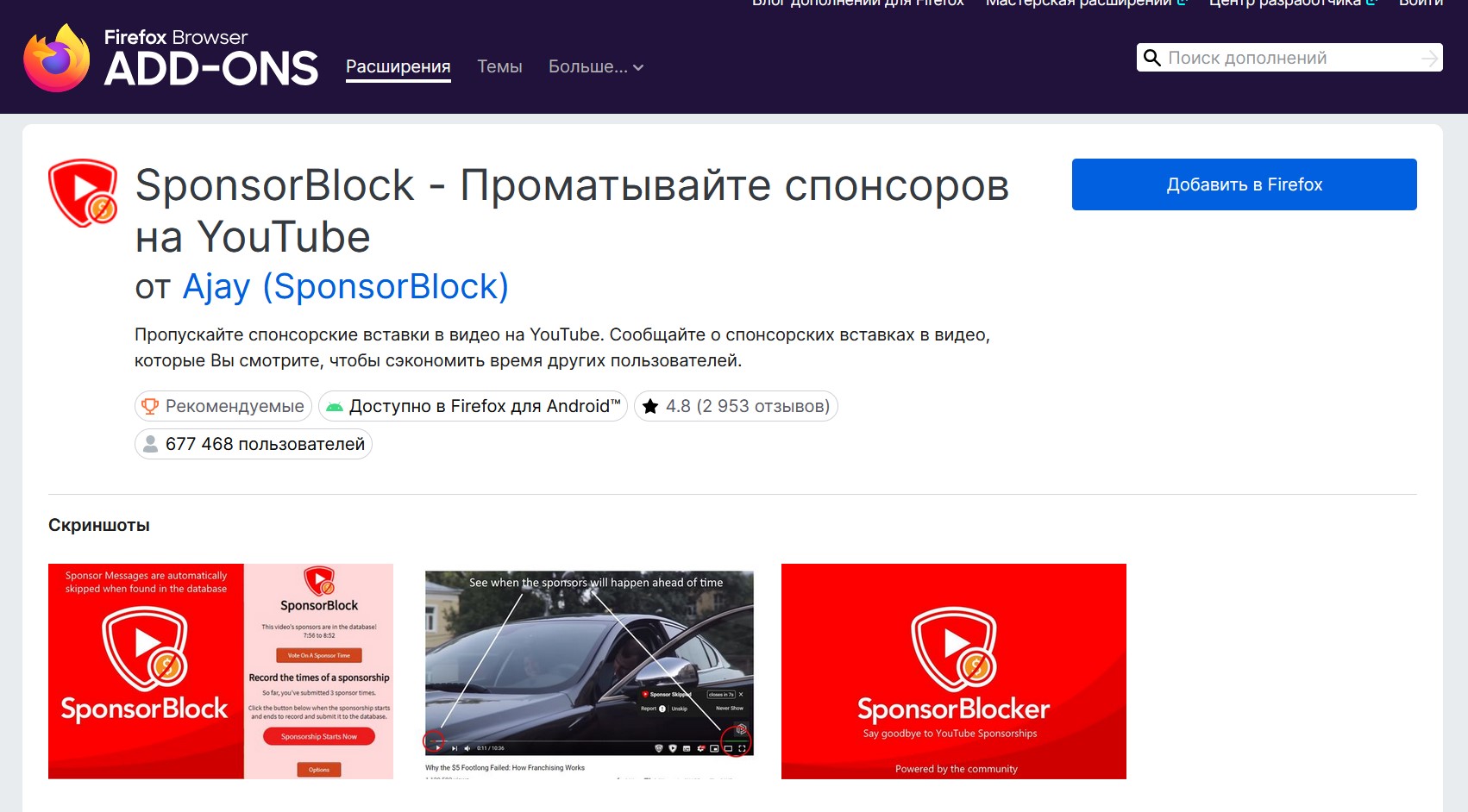The height and width of the screenshot is (812, 1468).
Task: Click the Добавить в Firefox button
Action: coord(1244,184)
